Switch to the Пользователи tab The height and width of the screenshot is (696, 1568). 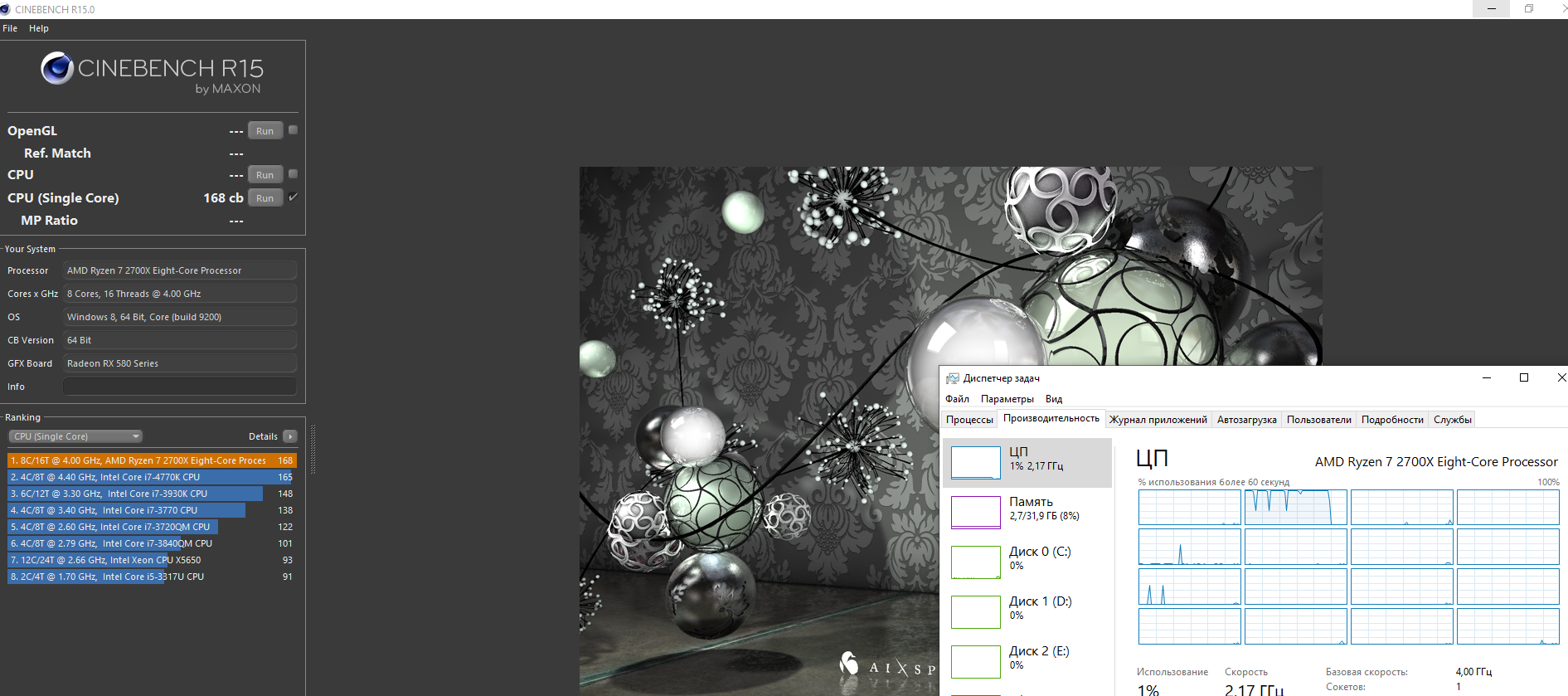[1319, 420]
